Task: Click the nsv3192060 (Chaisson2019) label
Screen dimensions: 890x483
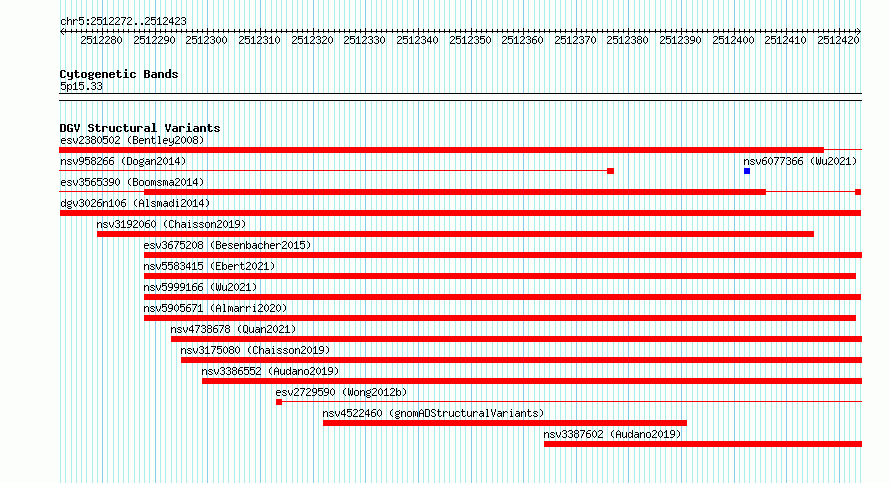Action: tap(171, 224)
